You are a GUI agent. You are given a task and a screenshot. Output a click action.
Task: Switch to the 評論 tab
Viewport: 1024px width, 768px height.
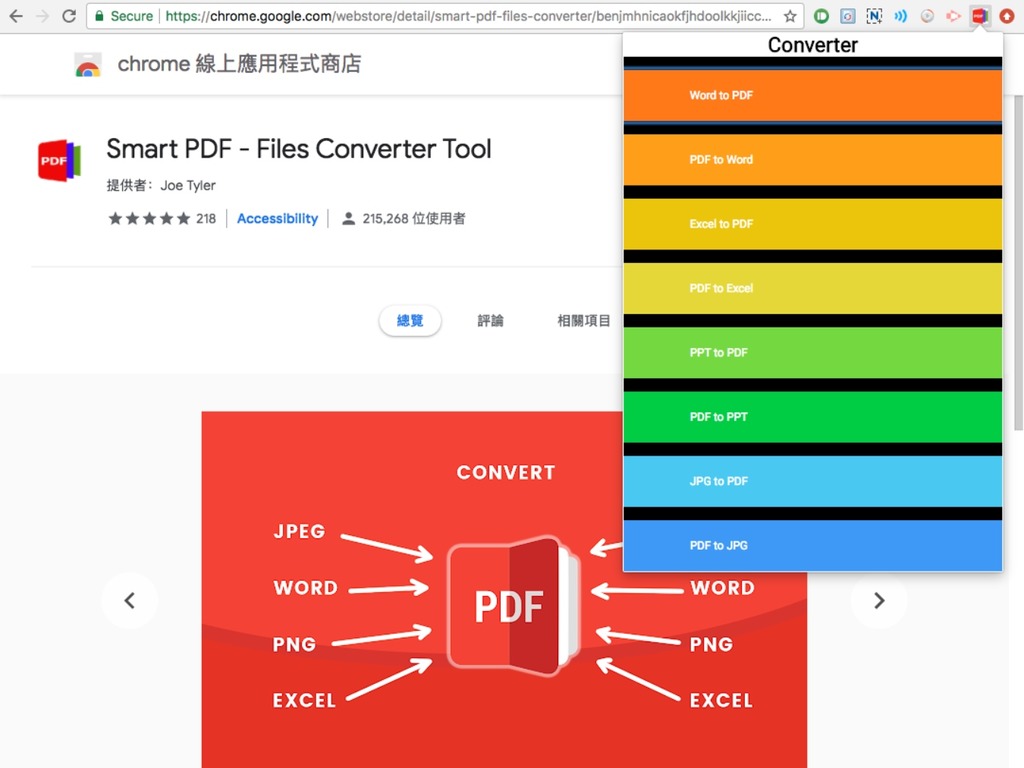coord(490,320)
